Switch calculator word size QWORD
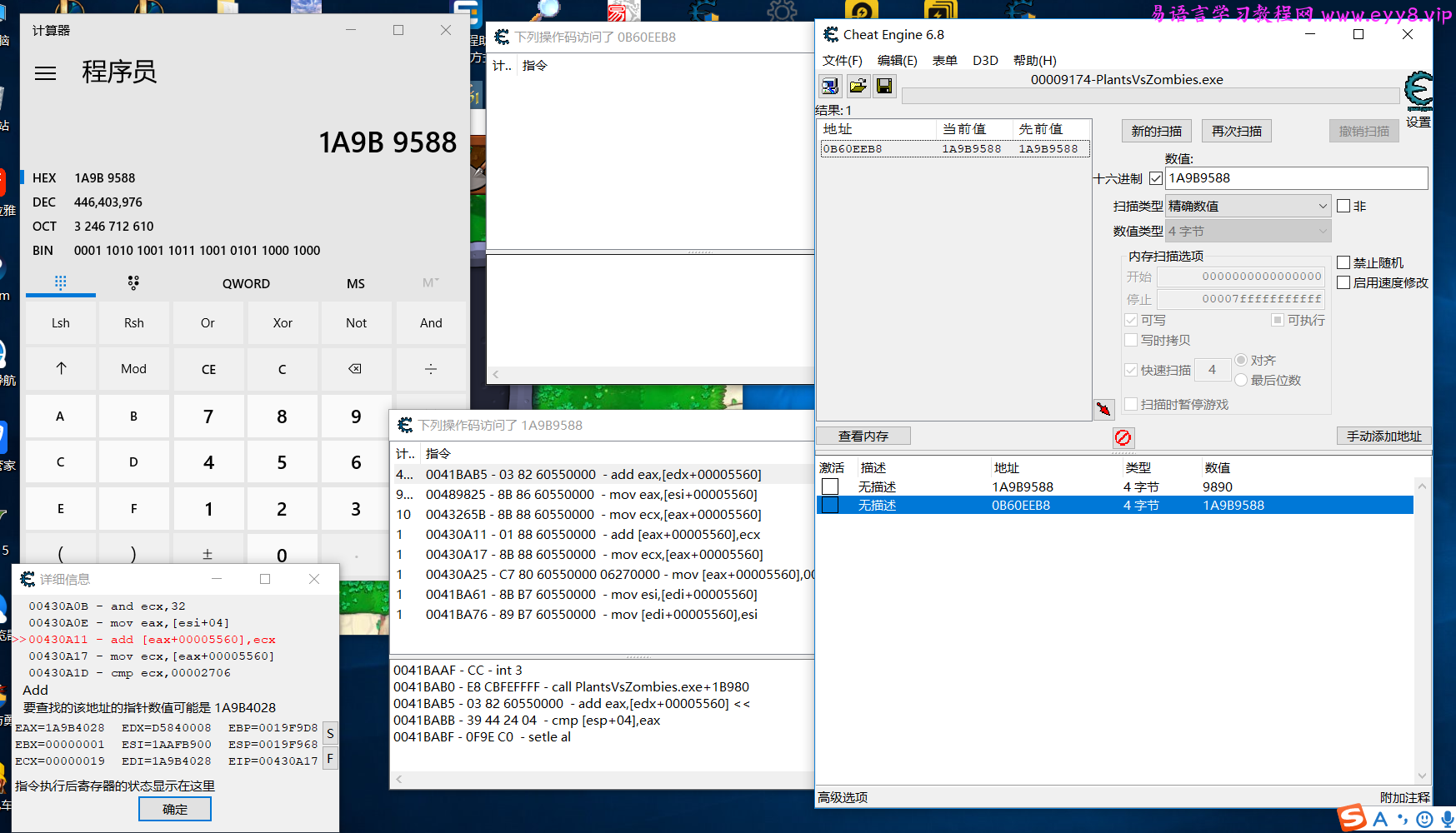The height and width of the screenshot is (833, 1456). pyautogui.click(x=246, y=283)
